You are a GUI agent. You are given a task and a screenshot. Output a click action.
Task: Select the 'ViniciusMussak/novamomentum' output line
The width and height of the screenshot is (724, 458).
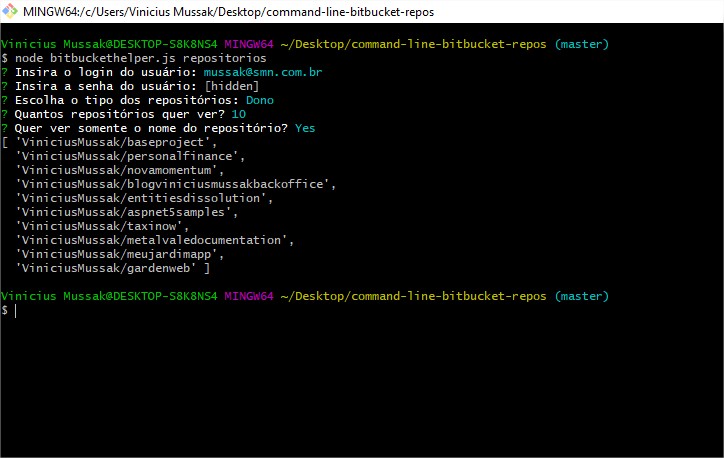pos(120,171)
